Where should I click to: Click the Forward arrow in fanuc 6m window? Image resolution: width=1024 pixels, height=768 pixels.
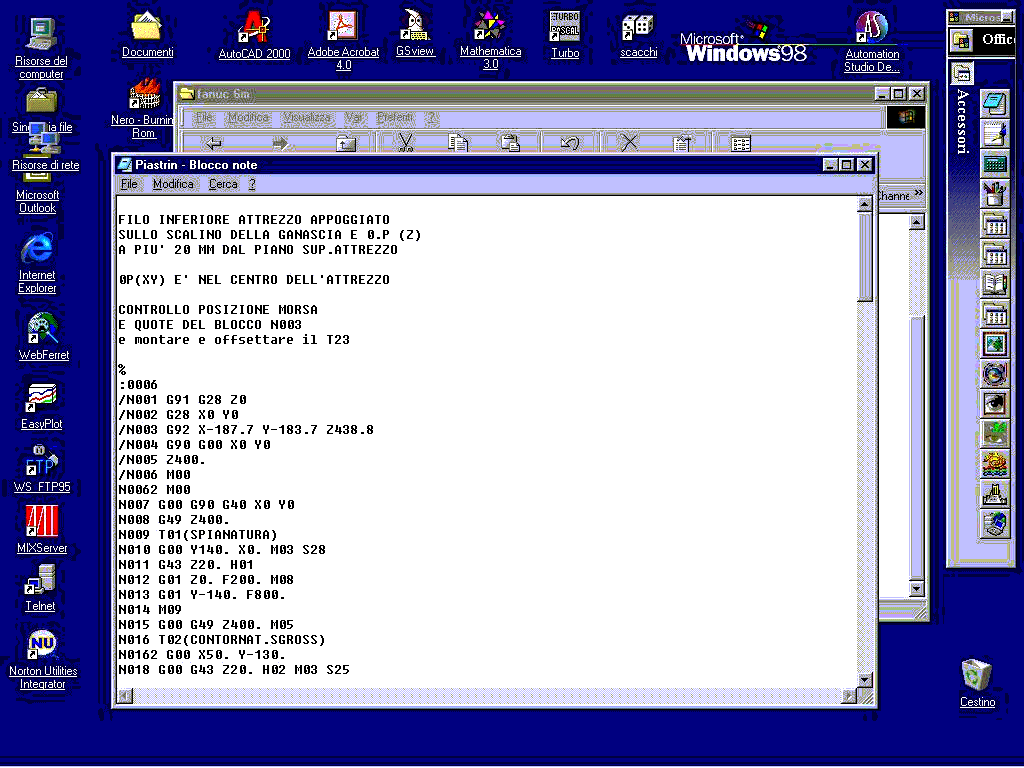pyautogui.click(x=280, y=143)
